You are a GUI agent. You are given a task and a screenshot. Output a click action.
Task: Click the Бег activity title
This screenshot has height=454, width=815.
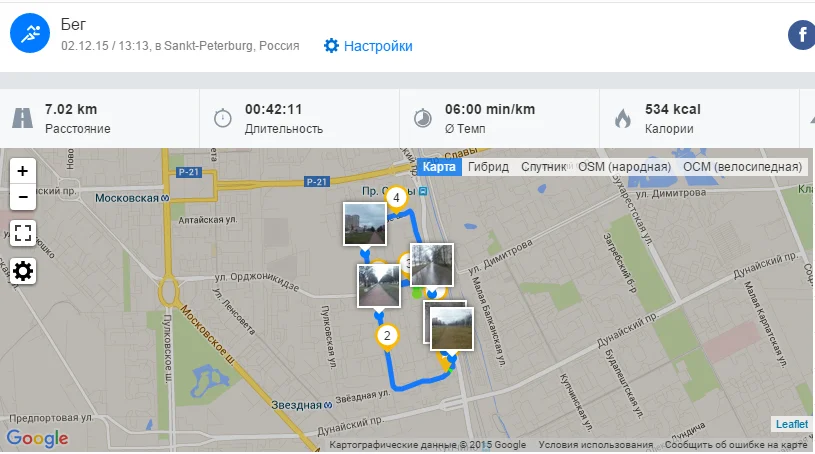(x=73, y=24)
